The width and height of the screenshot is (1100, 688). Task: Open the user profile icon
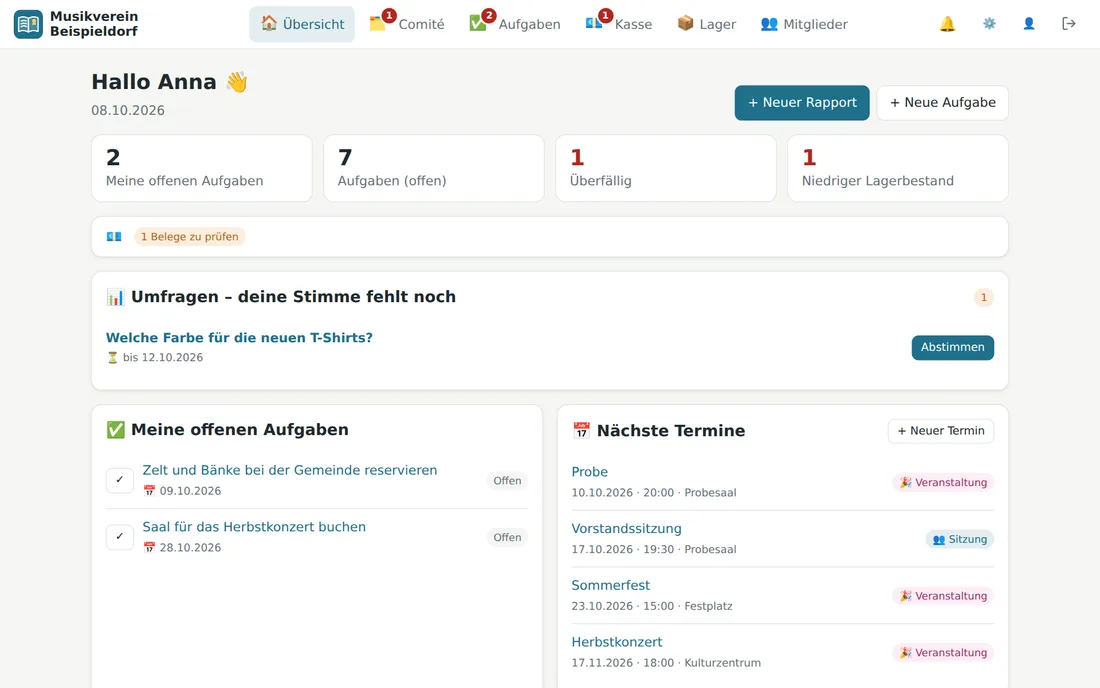[x=1028, y=24]
